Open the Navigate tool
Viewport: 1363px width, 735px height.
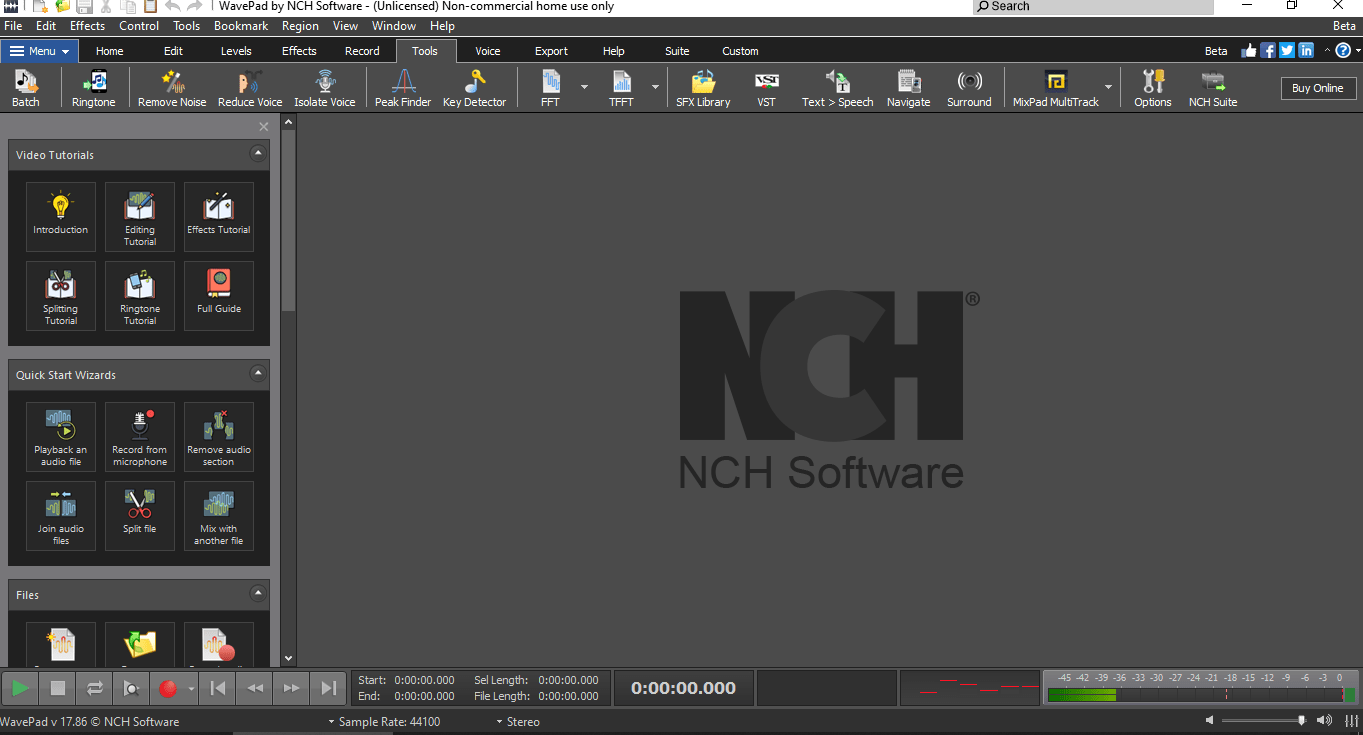coord(909,89)
